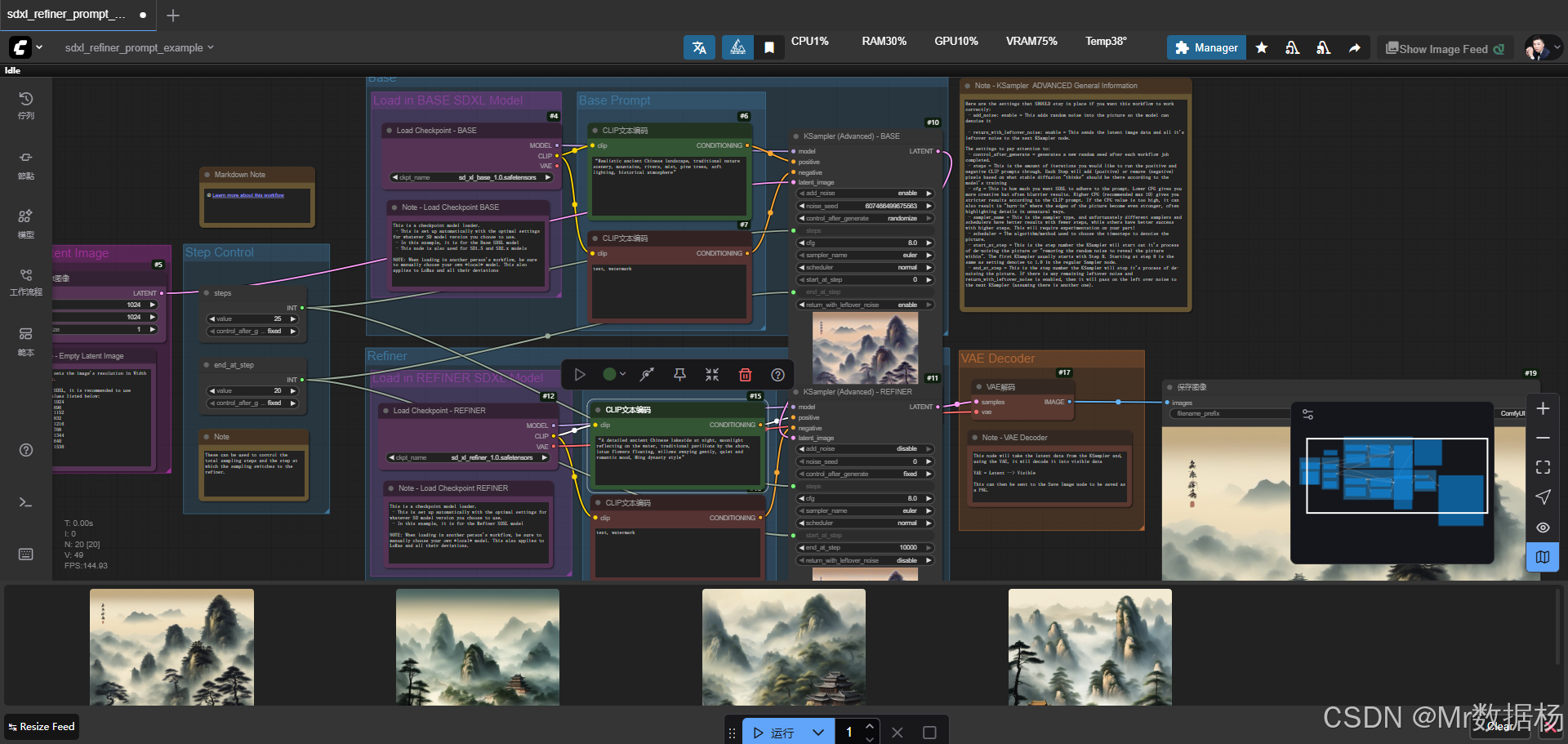
Task: Click the Resize Feed button
Action: click(x=41, y=726)
